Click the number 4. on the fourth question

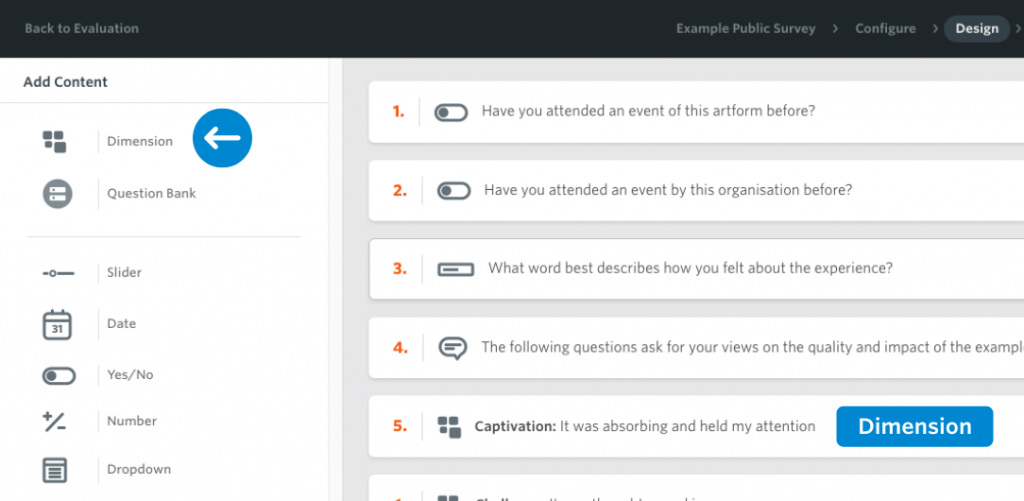(x=400, y=348)
